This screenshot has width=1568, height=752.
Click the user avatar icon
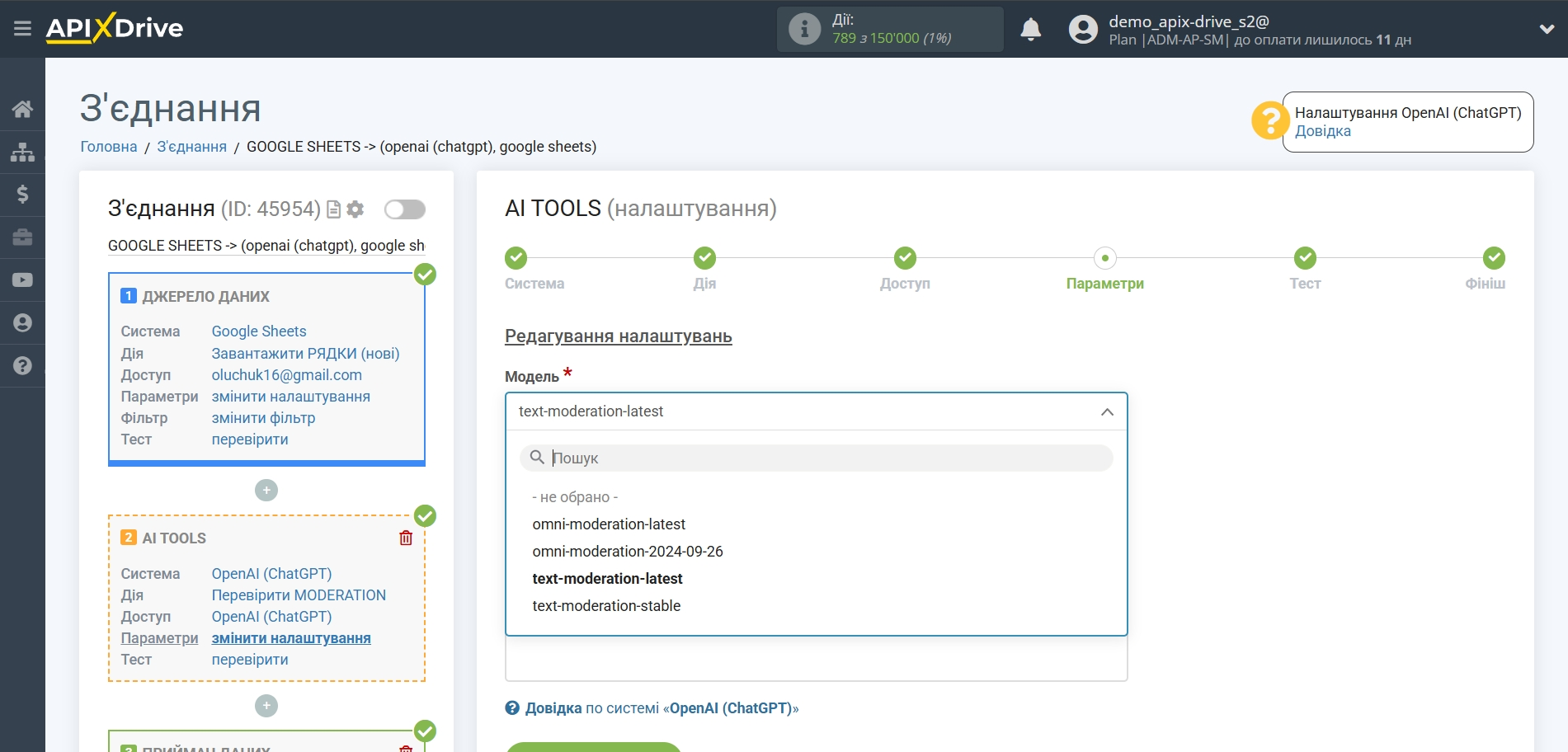(1083, 30)
